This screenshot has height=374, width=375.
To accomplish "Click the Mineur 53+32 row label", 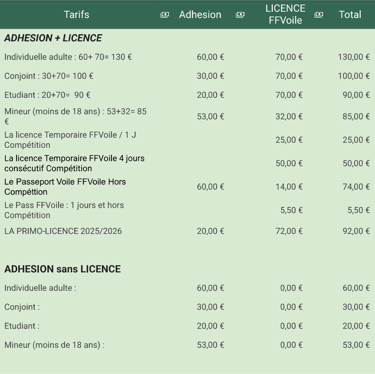I will pos(75,116).
